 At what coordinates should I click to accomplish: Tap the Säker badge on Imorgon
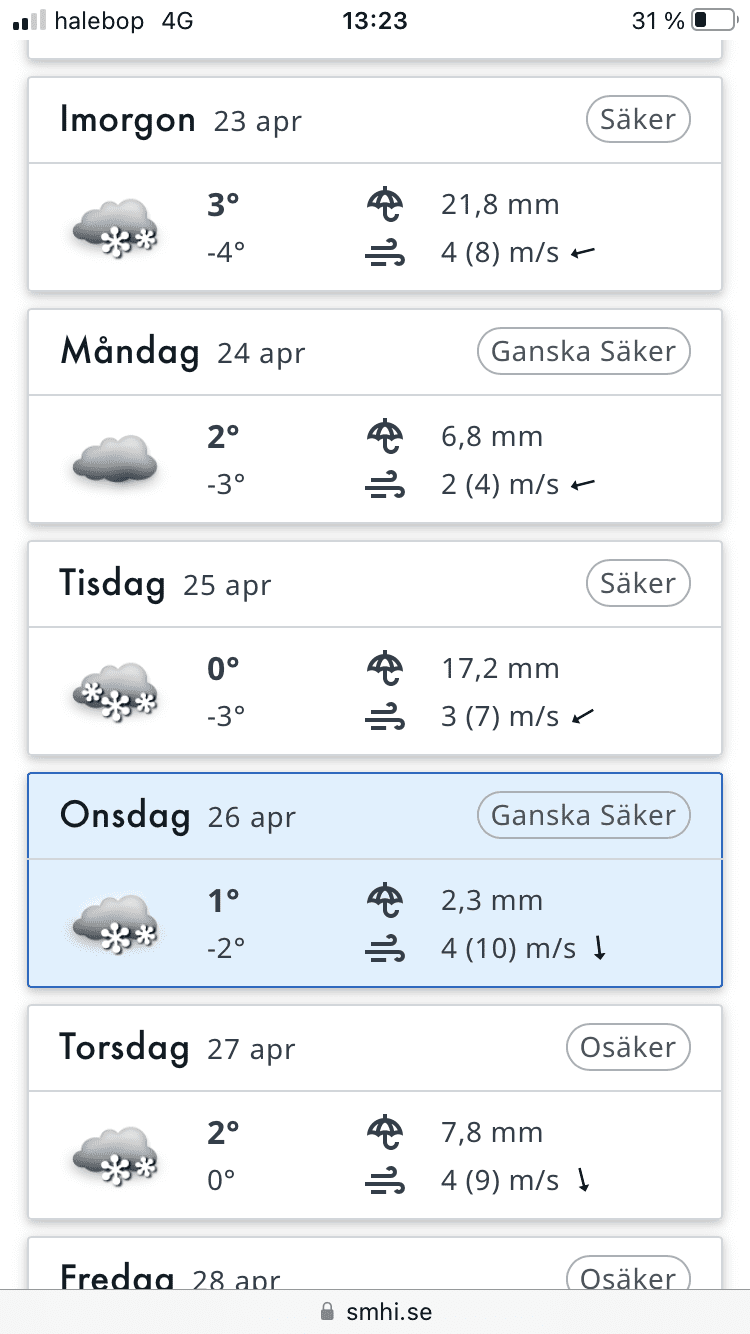pyautogui.click(x=638, y=120)
